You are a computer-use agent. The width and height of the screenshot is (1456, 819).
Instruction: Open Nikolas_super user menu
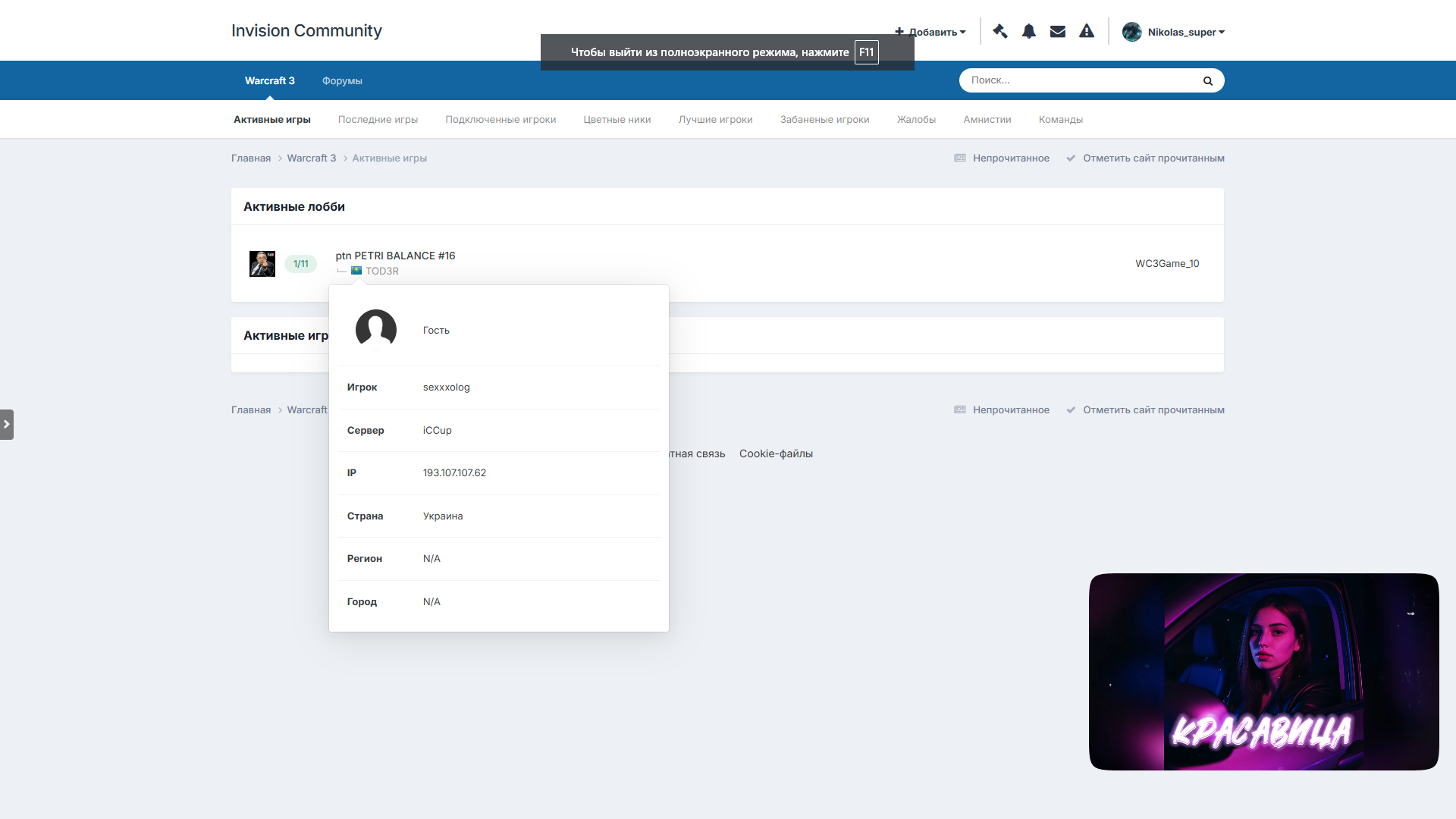pos(1185,32)
